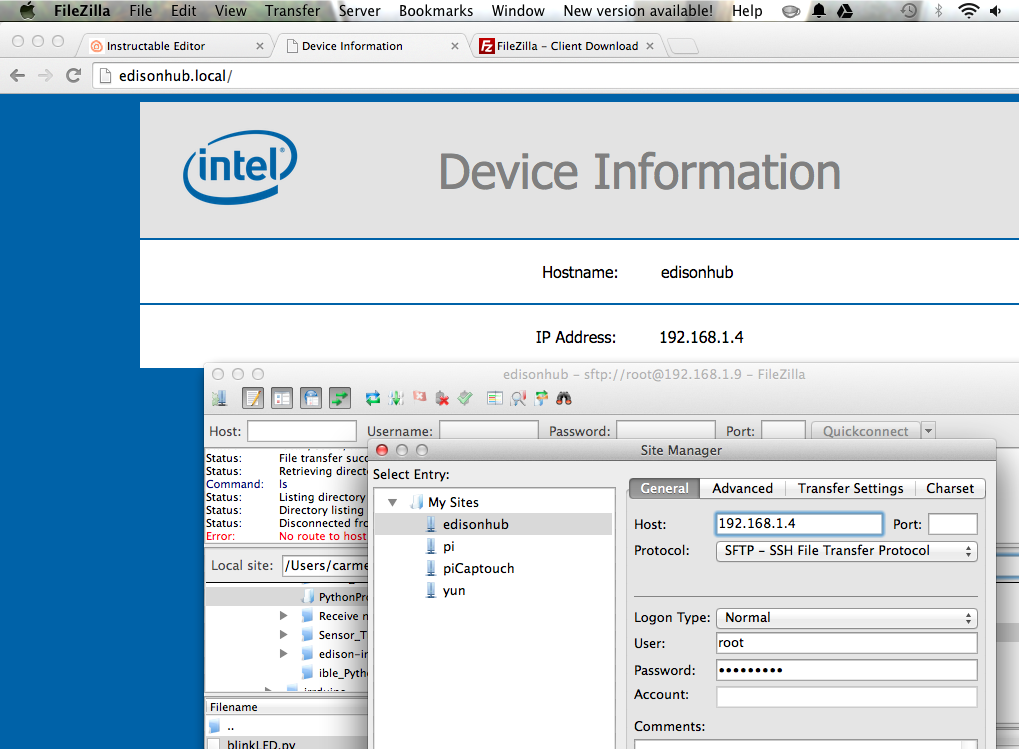Open the Apple menu
Viewport: 1019px width, 749px height.
(x=27, y=10)
